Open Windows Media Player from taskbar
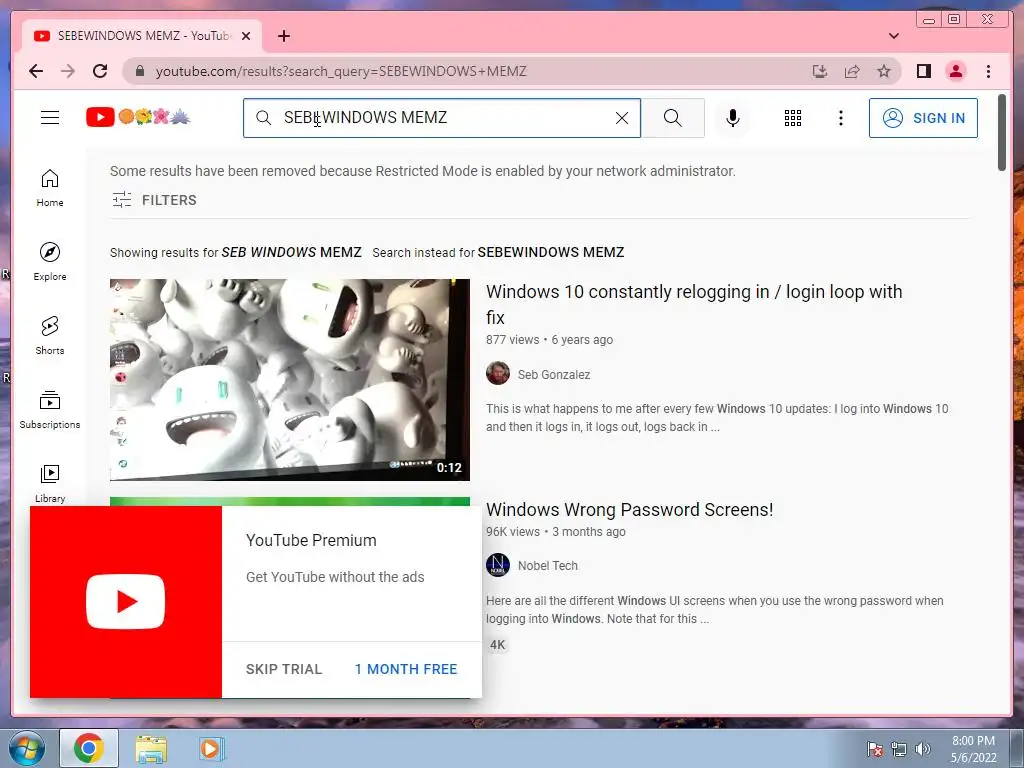The height and width of the screenshot is (768, 1024). [x=211, y=748]
